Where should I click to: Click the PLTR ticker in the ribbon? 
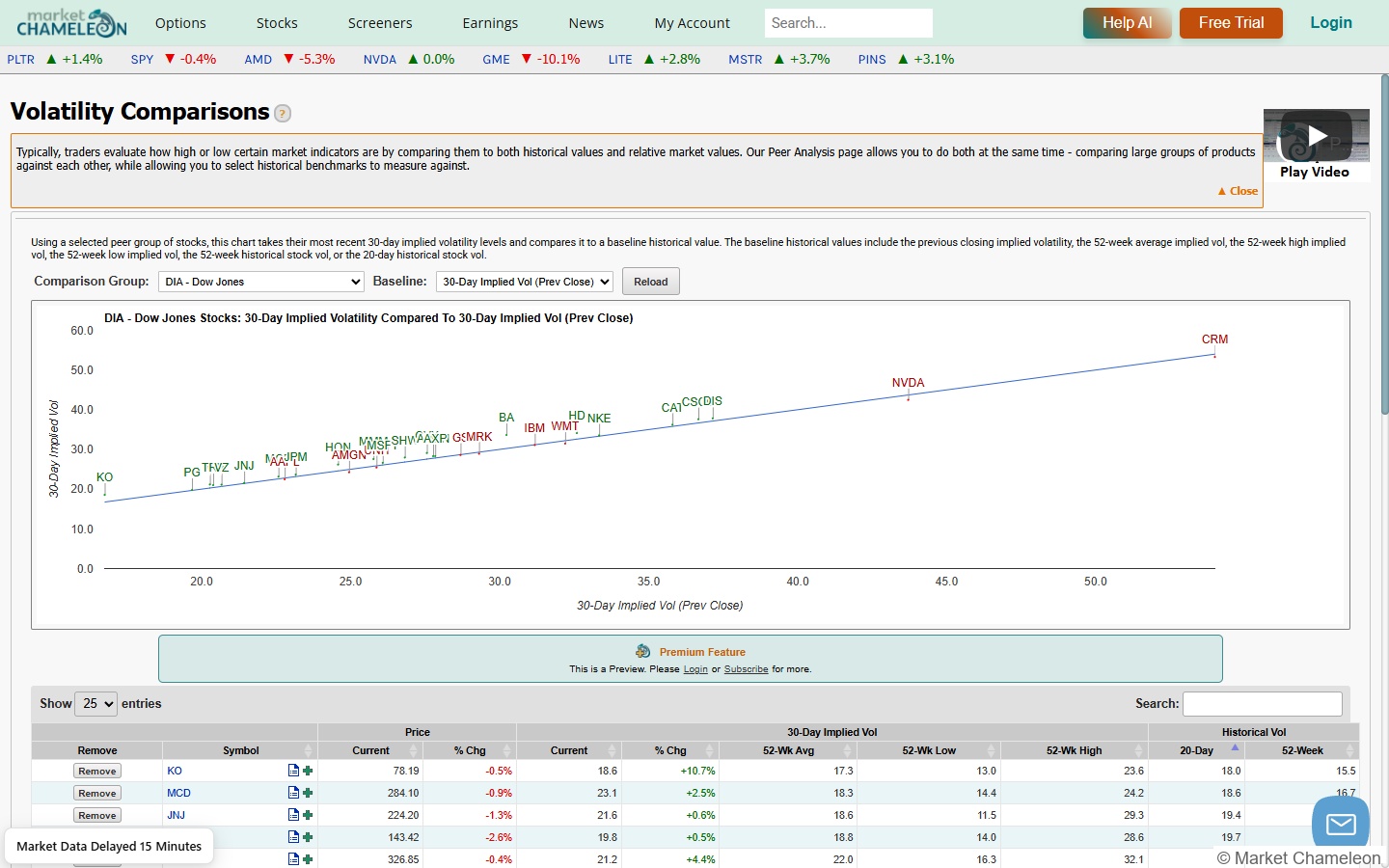(x=21, y=60)
